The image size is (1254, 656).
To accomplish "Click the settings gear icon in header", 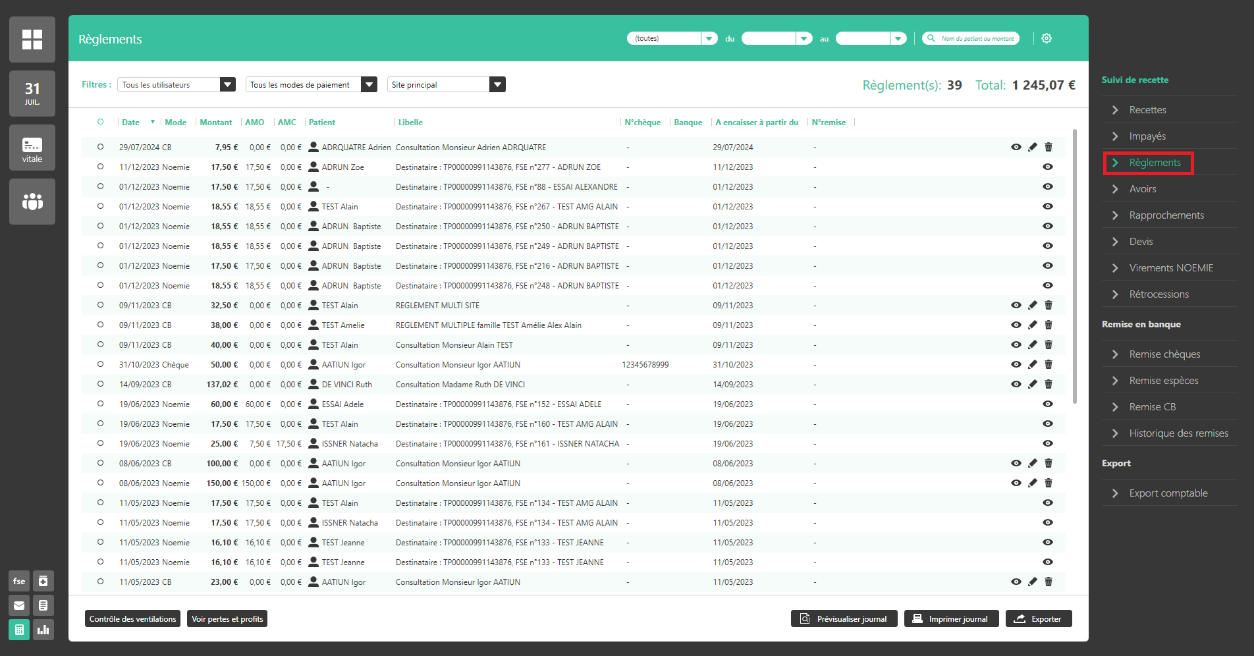I will tap(1046, 38).
